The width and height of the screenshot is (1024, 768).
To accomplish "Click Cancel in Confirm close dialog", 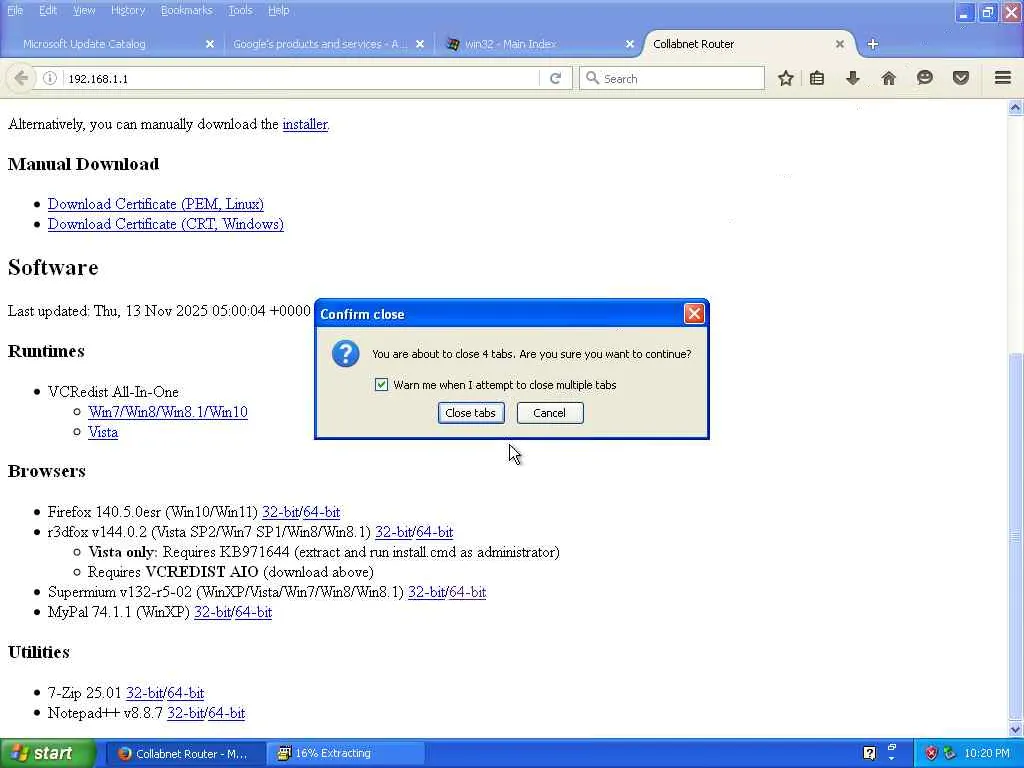I will (550, 413).
